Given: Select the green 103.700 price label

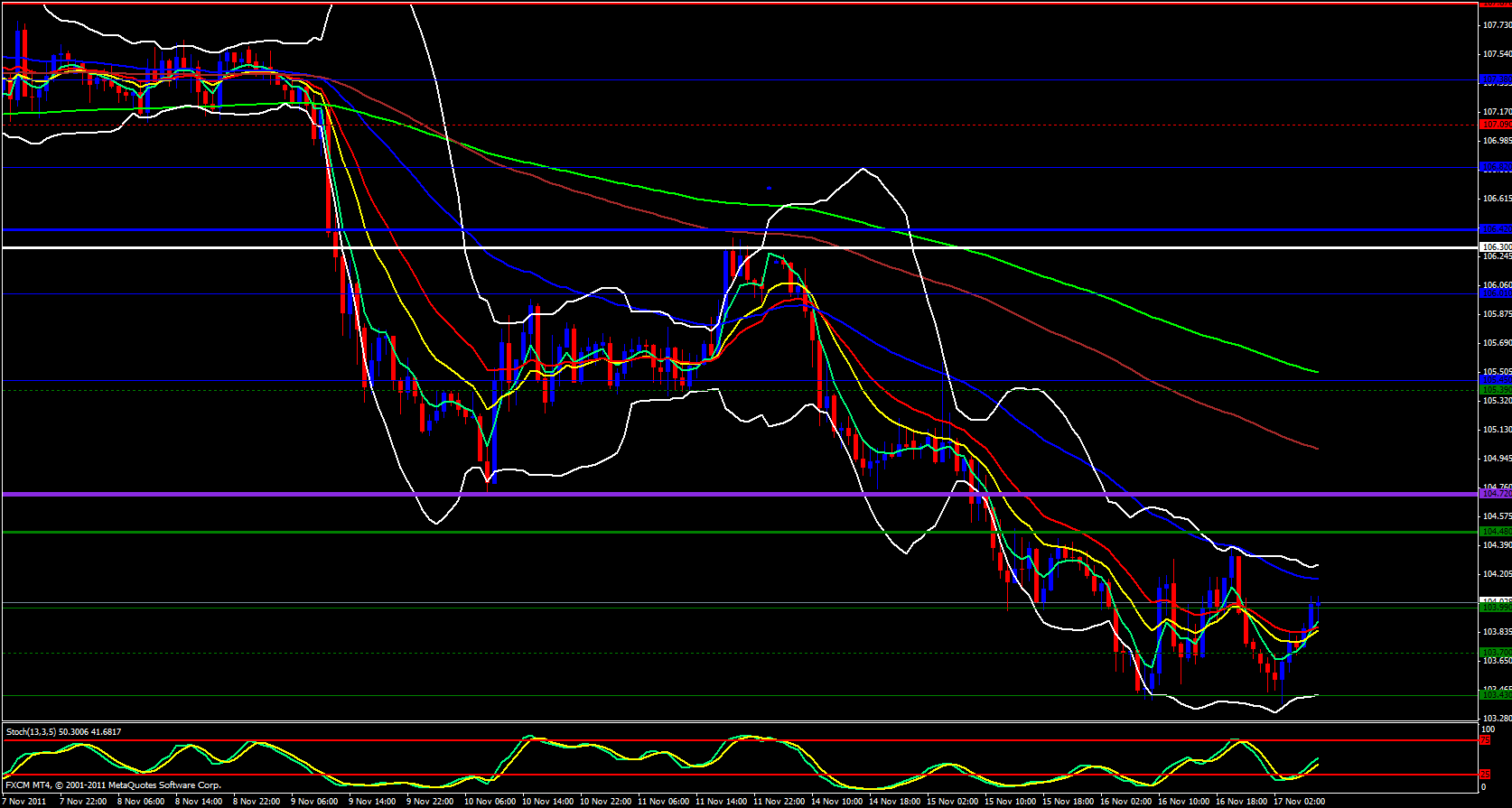Looking at the screenshot, I should point(1495,653).
